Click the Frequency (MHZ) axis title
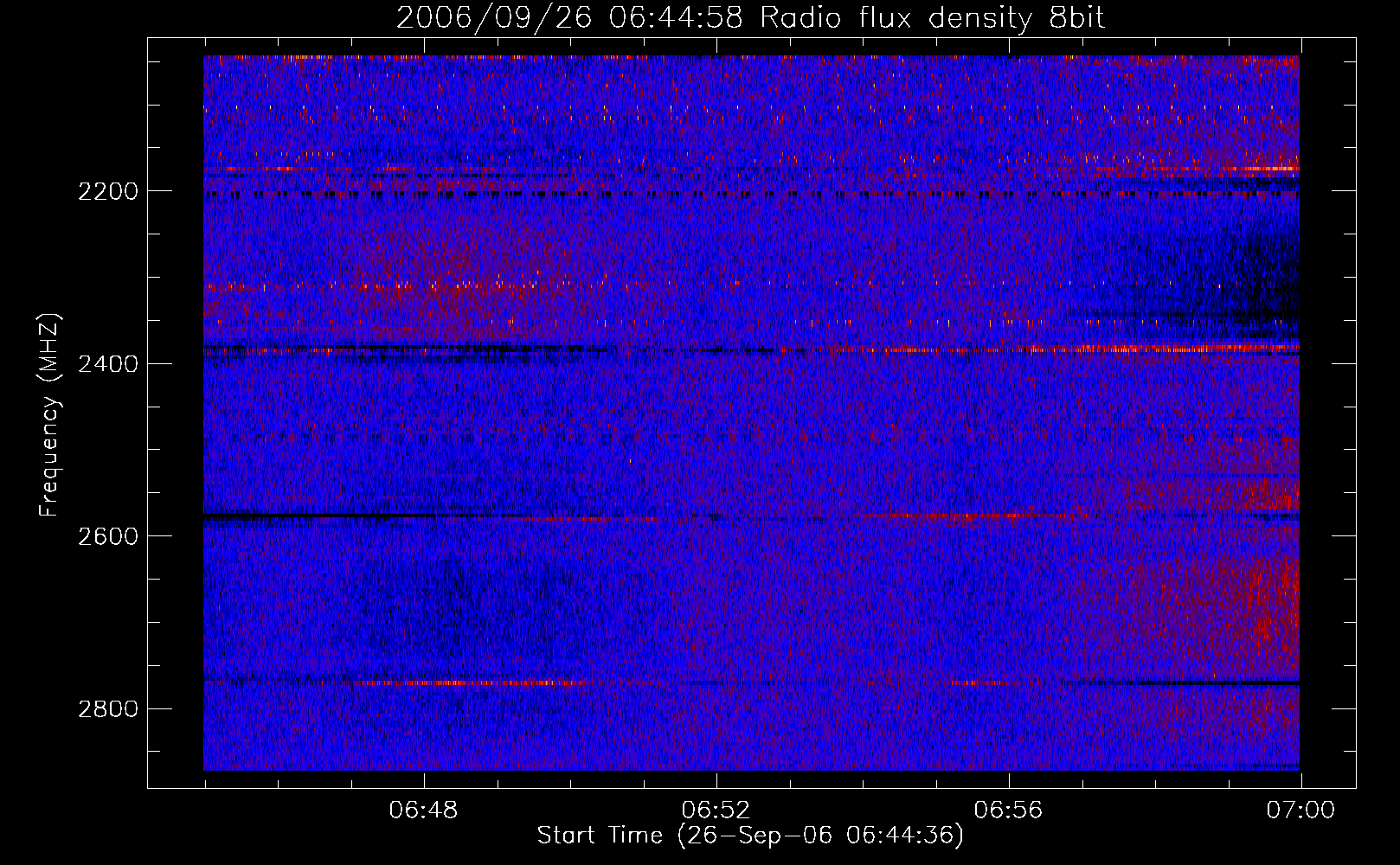This screenshot has width=1400, height=865. 49,415
